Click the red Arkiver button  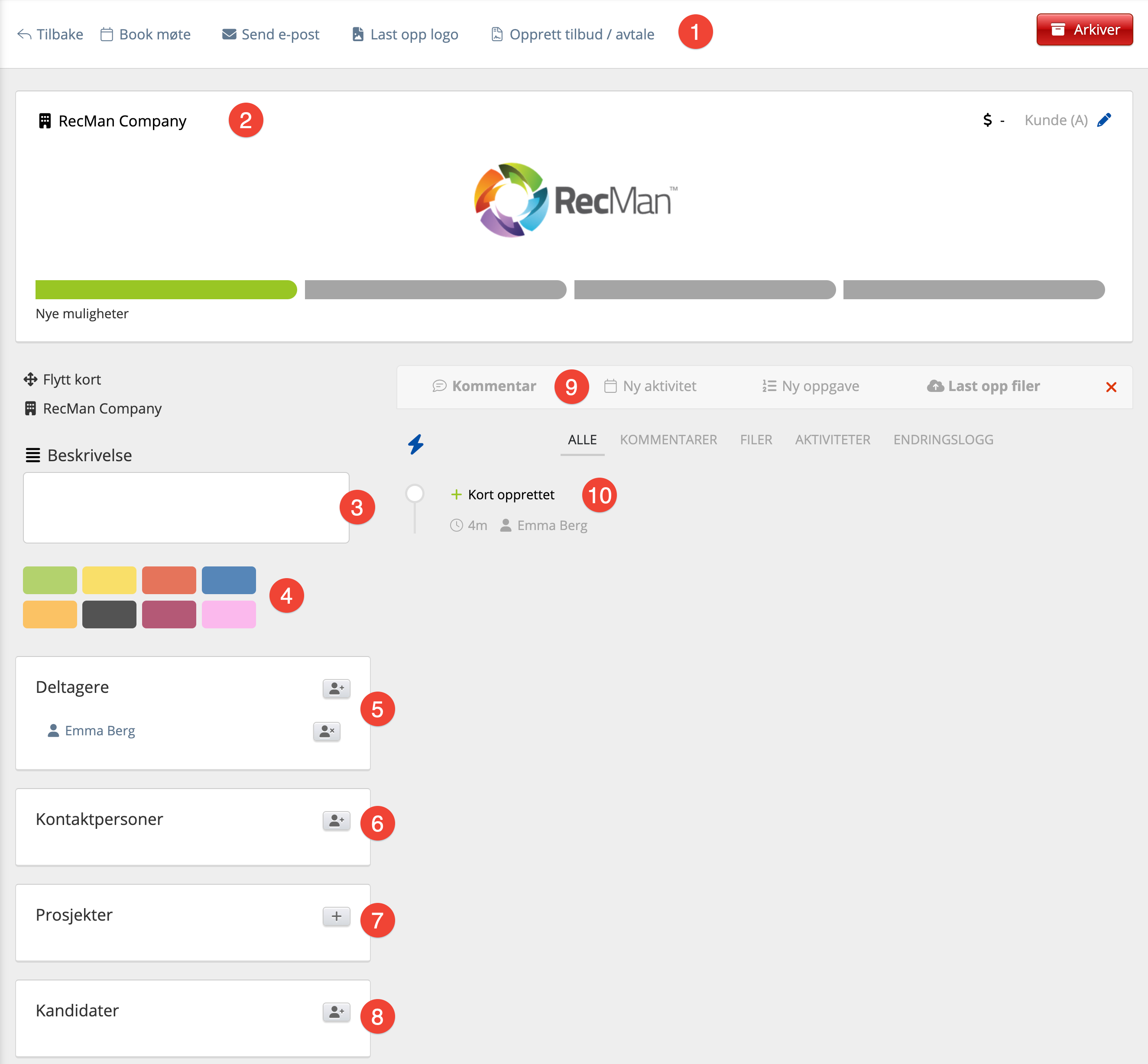click(1084, 30)
